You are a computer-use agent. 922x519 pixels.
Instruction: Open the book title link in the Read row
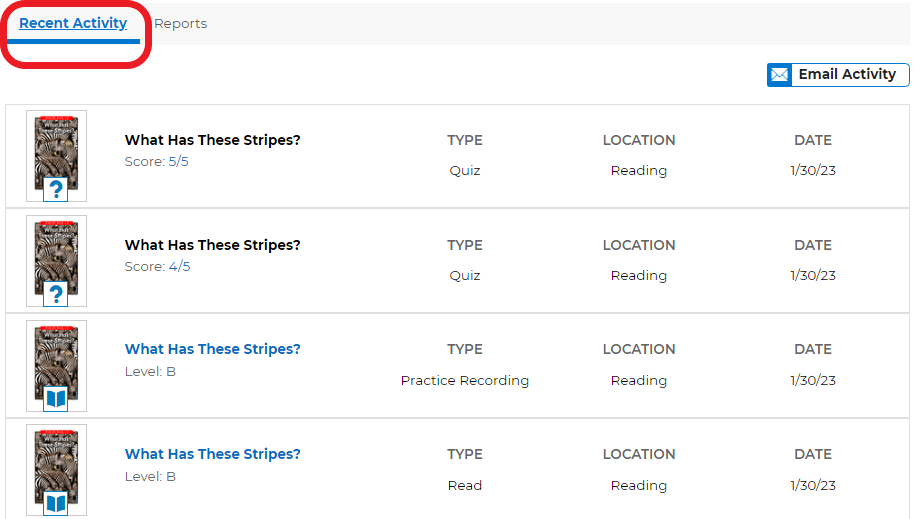click(x=212, y=454)
